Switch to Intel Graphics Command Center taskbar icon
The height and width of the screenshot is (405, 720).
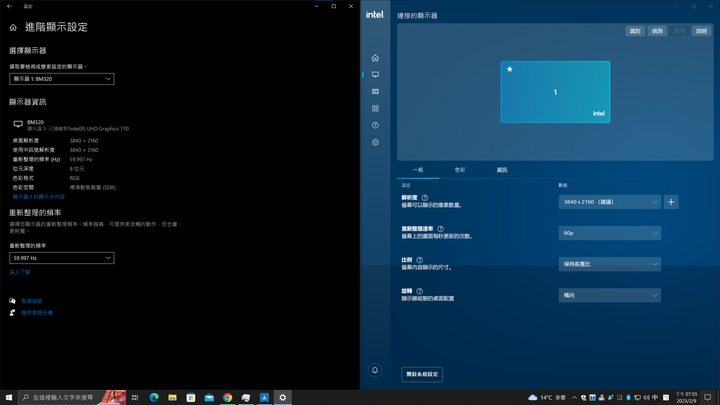coord(264,398)
